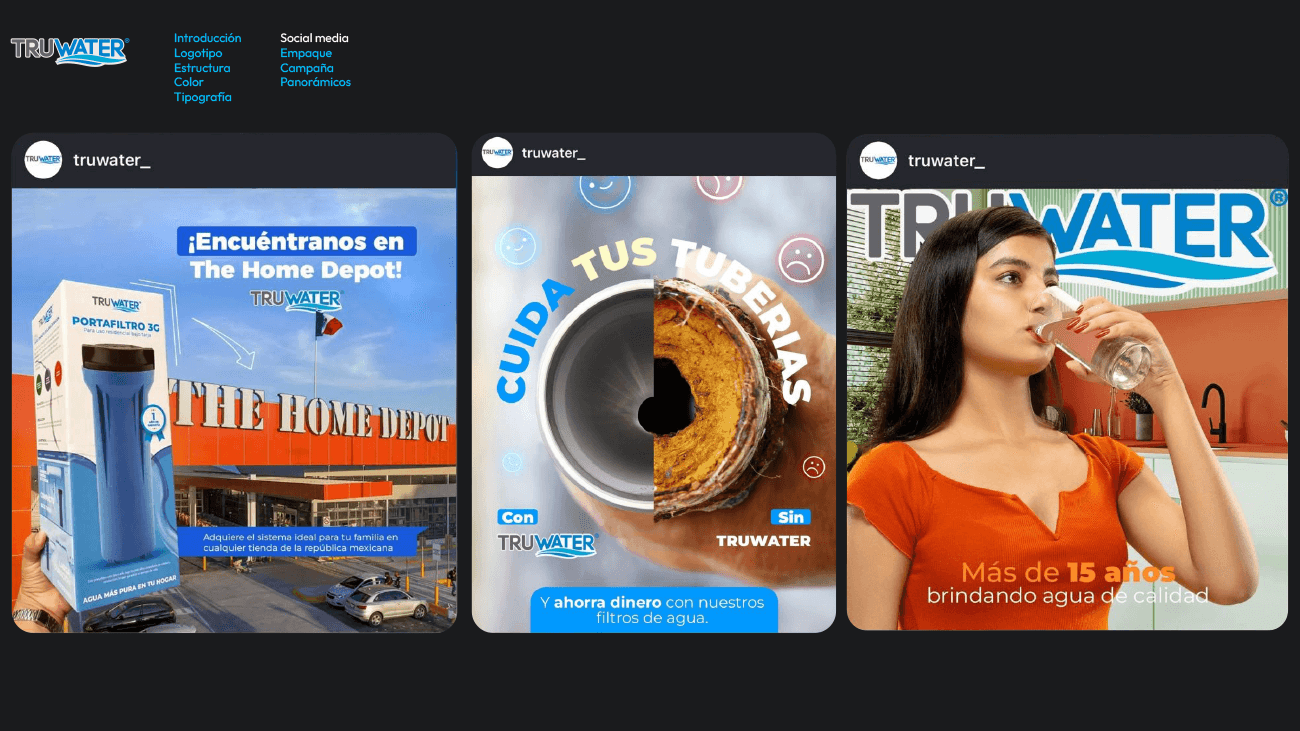Click the TruWater logo below the 'Con' label
Screen dimensions: 1300x731
(x=547, y=543)
